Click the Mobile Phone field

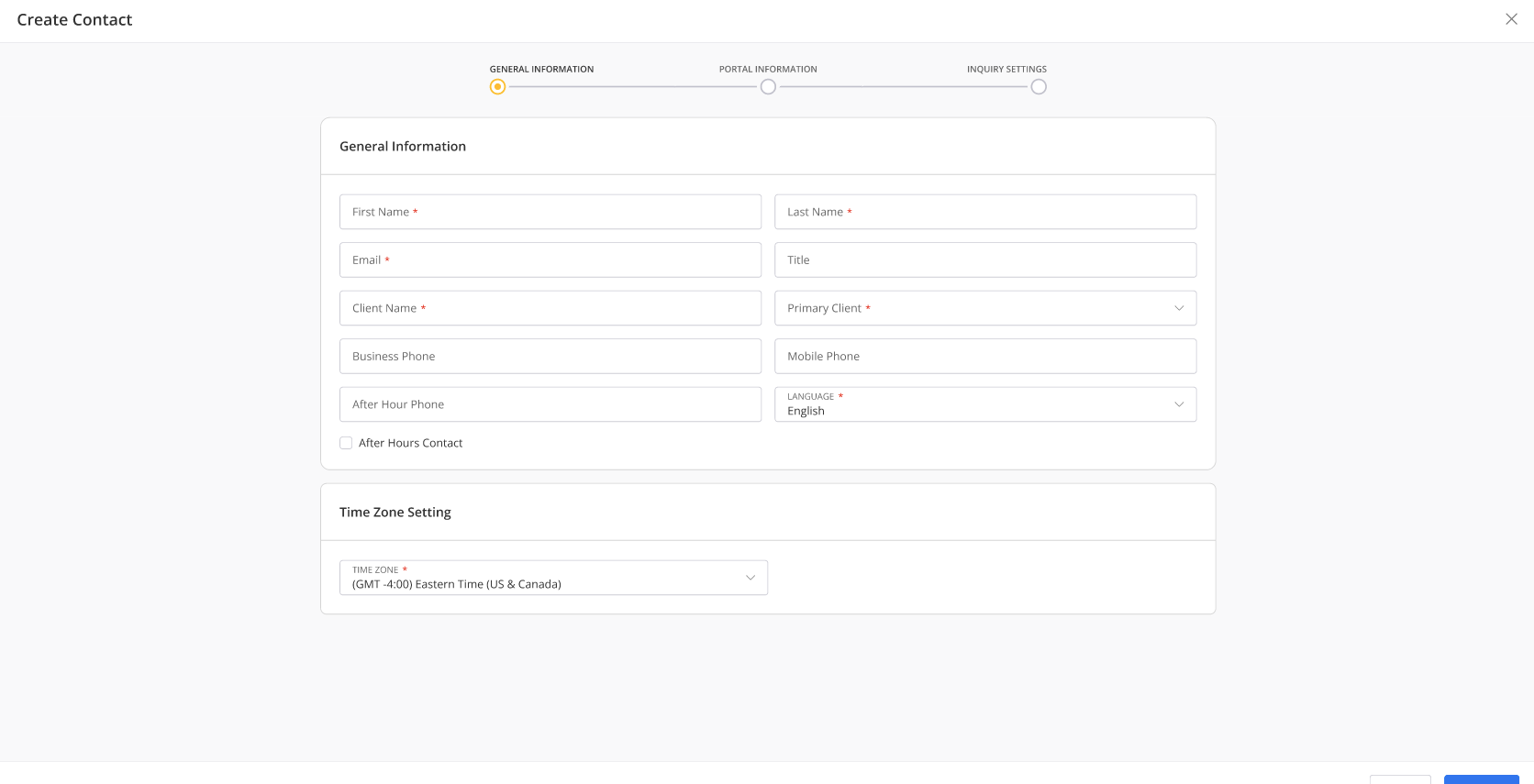pyautogui.click(x=985, y=357)
